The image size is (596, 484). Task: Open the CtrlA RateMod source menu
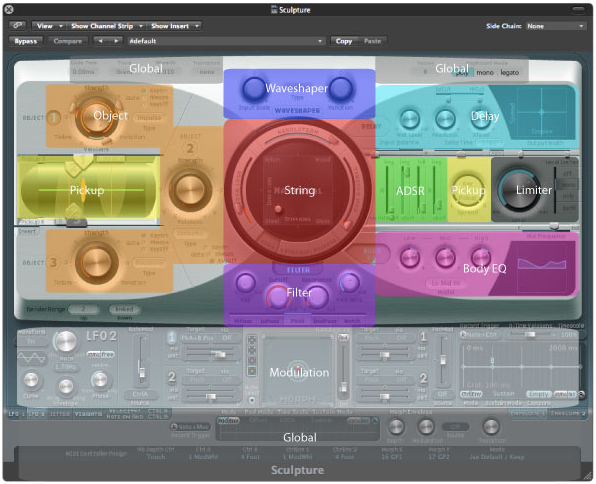tap(140, 394)
